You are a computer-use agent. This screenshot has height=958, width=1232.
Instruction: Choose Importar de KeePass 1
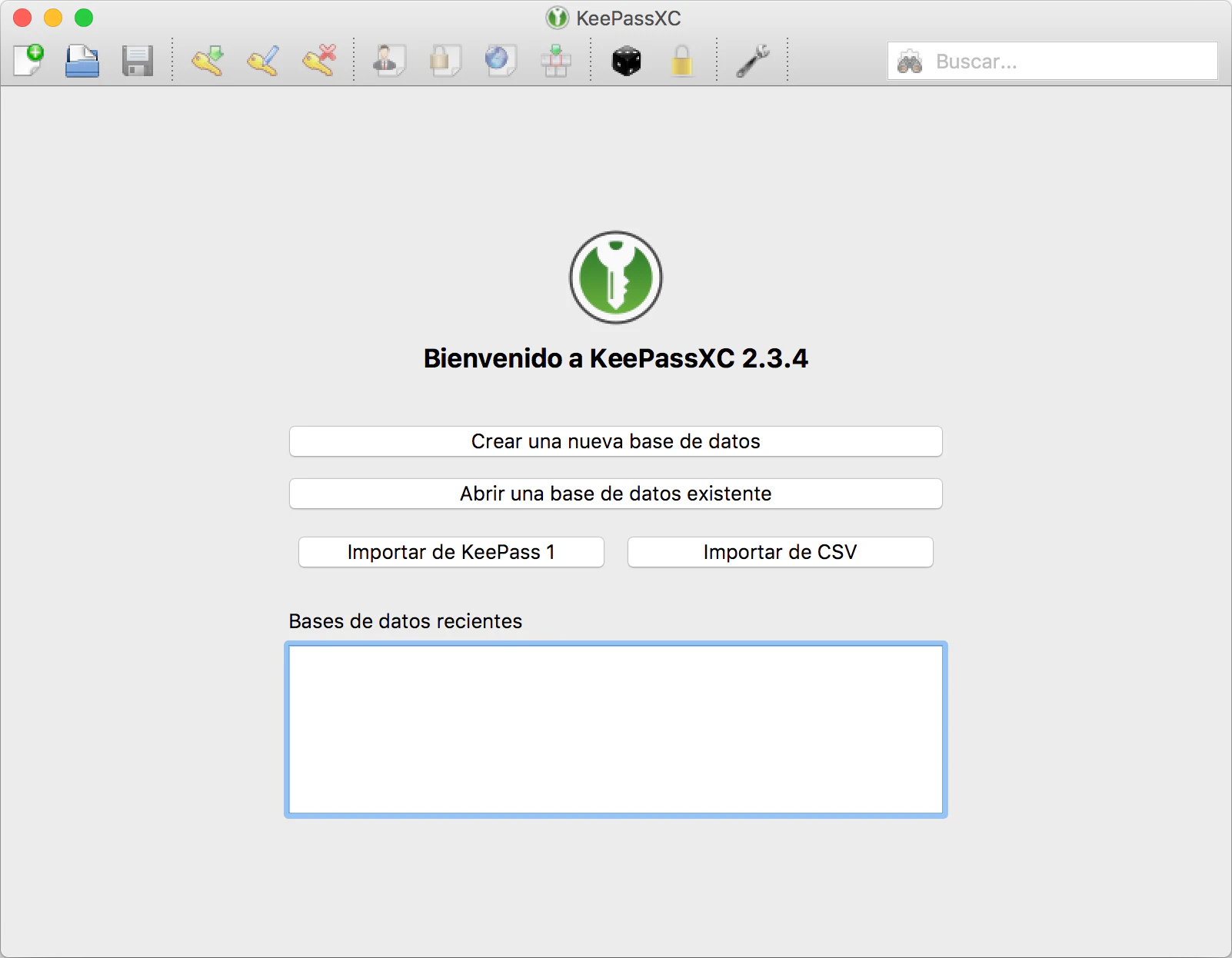(451, 552)
